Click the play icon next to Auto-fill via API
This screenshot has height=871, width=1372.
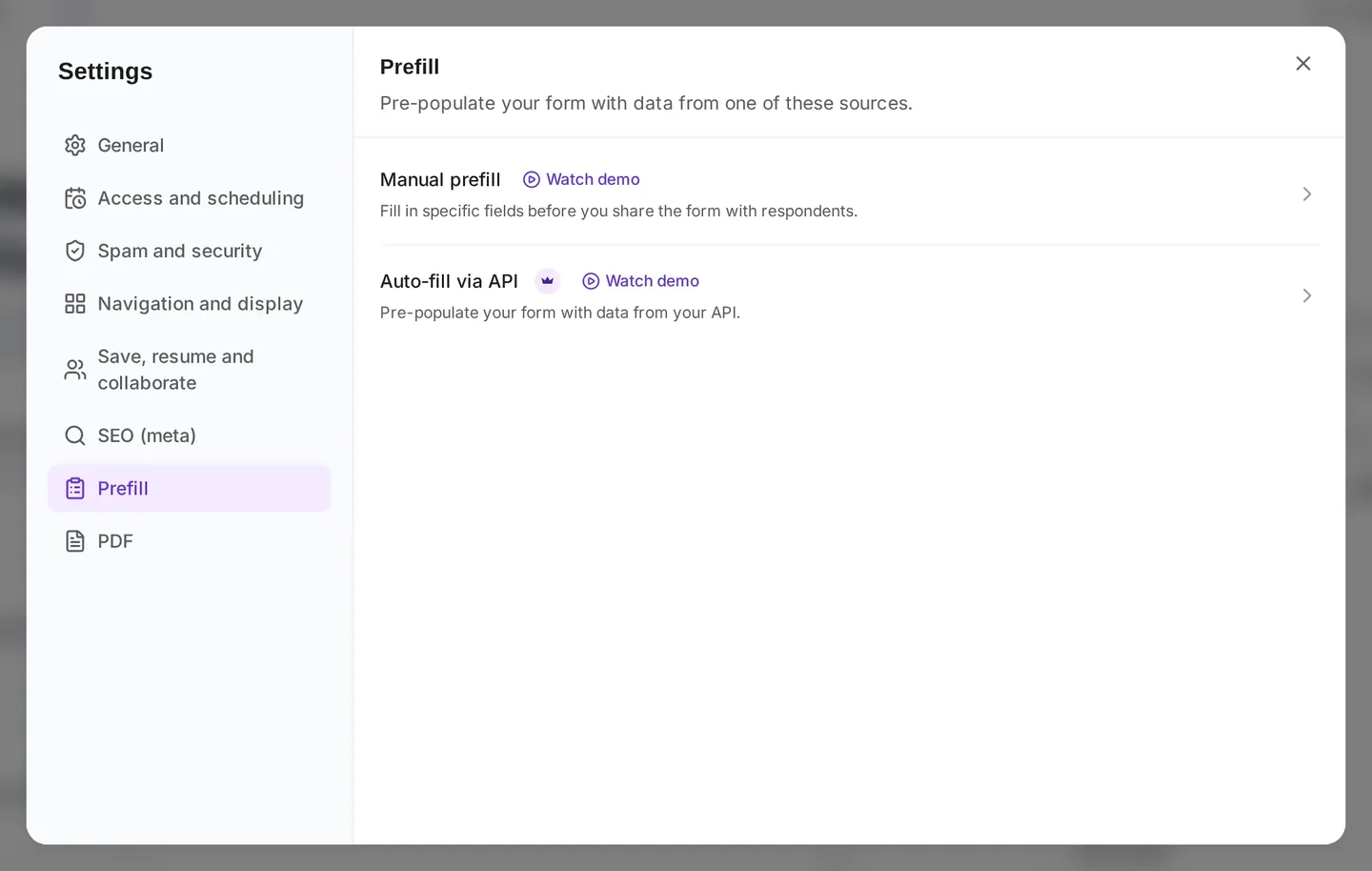(x=591, y=281)
